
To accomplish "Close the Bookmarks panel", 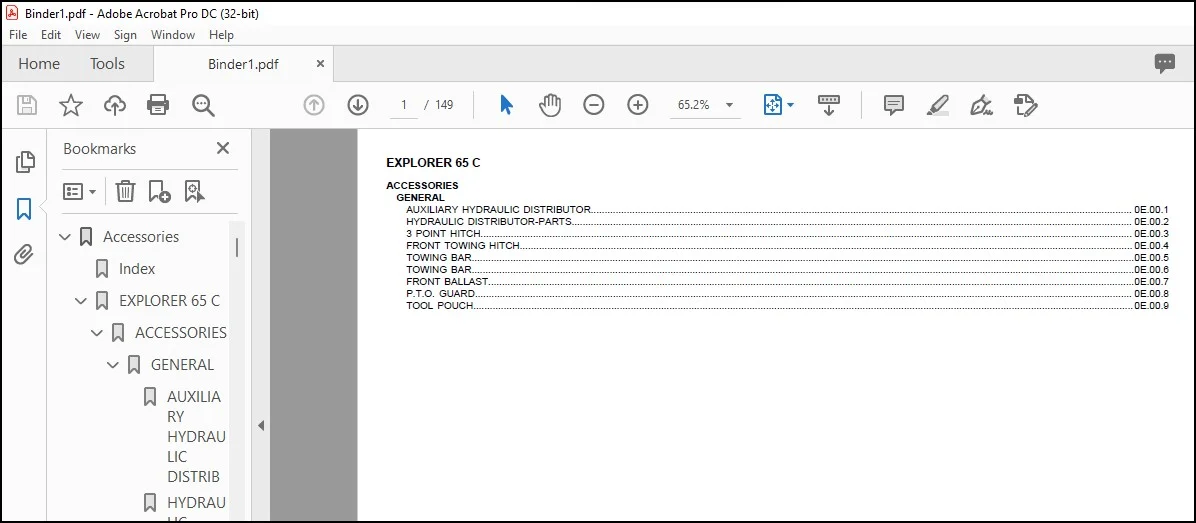I will click(223, 148).
